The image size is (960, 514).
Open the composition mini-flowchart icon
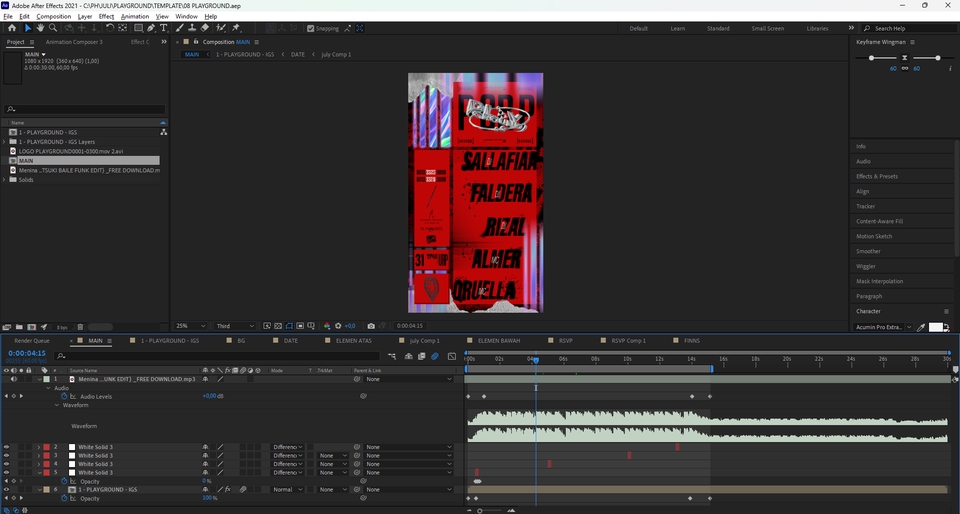392,356
